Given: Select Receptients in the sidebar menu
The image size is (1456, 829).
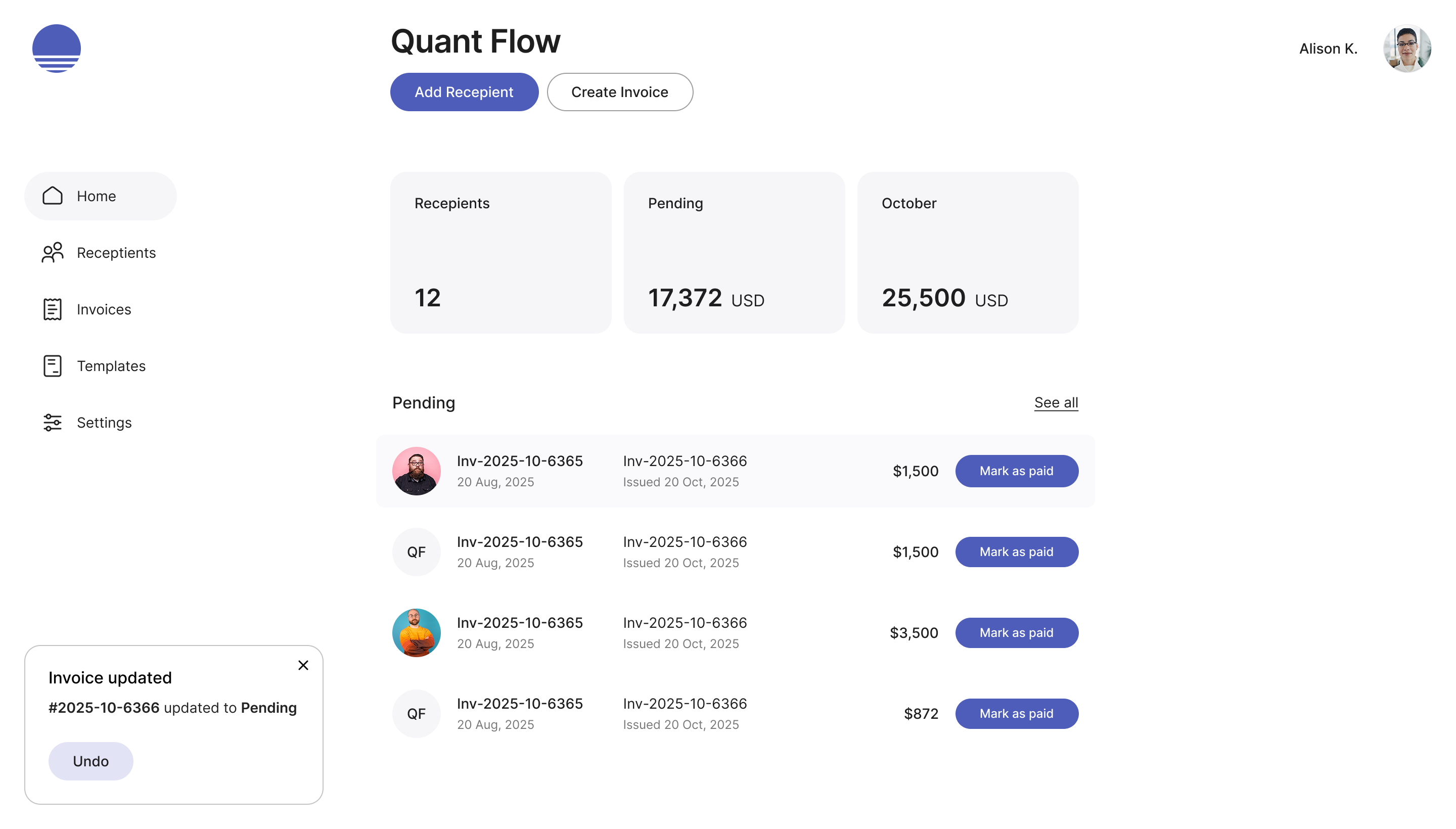Looking at the screenshot, I should click(x=116, y=252).
